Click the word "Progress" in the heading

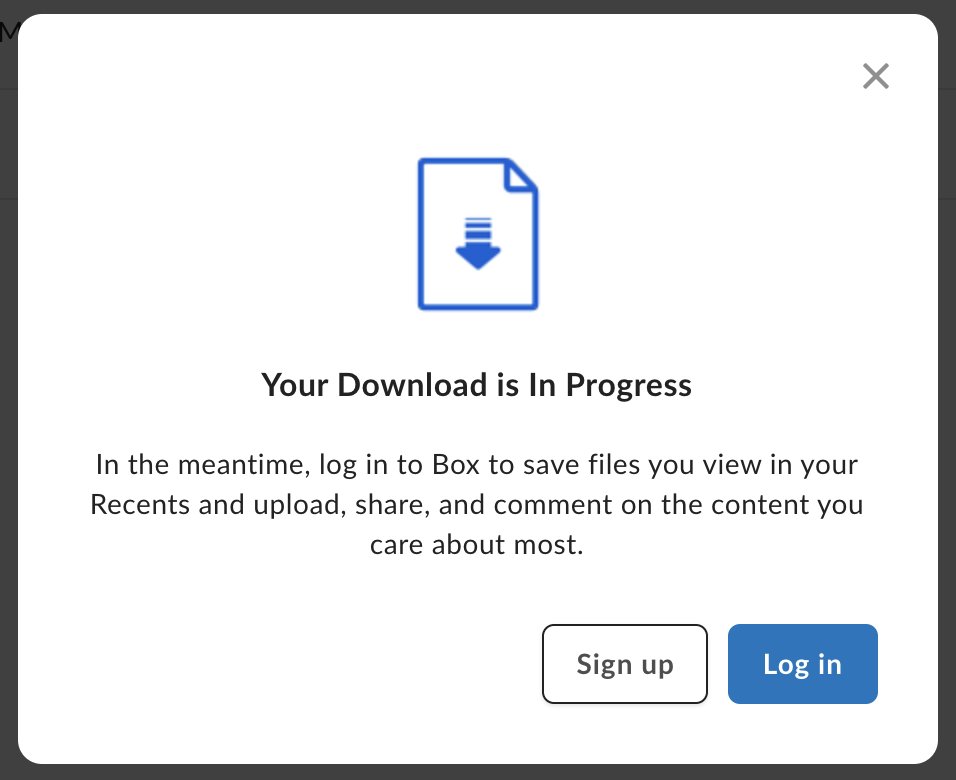(629, 386)
